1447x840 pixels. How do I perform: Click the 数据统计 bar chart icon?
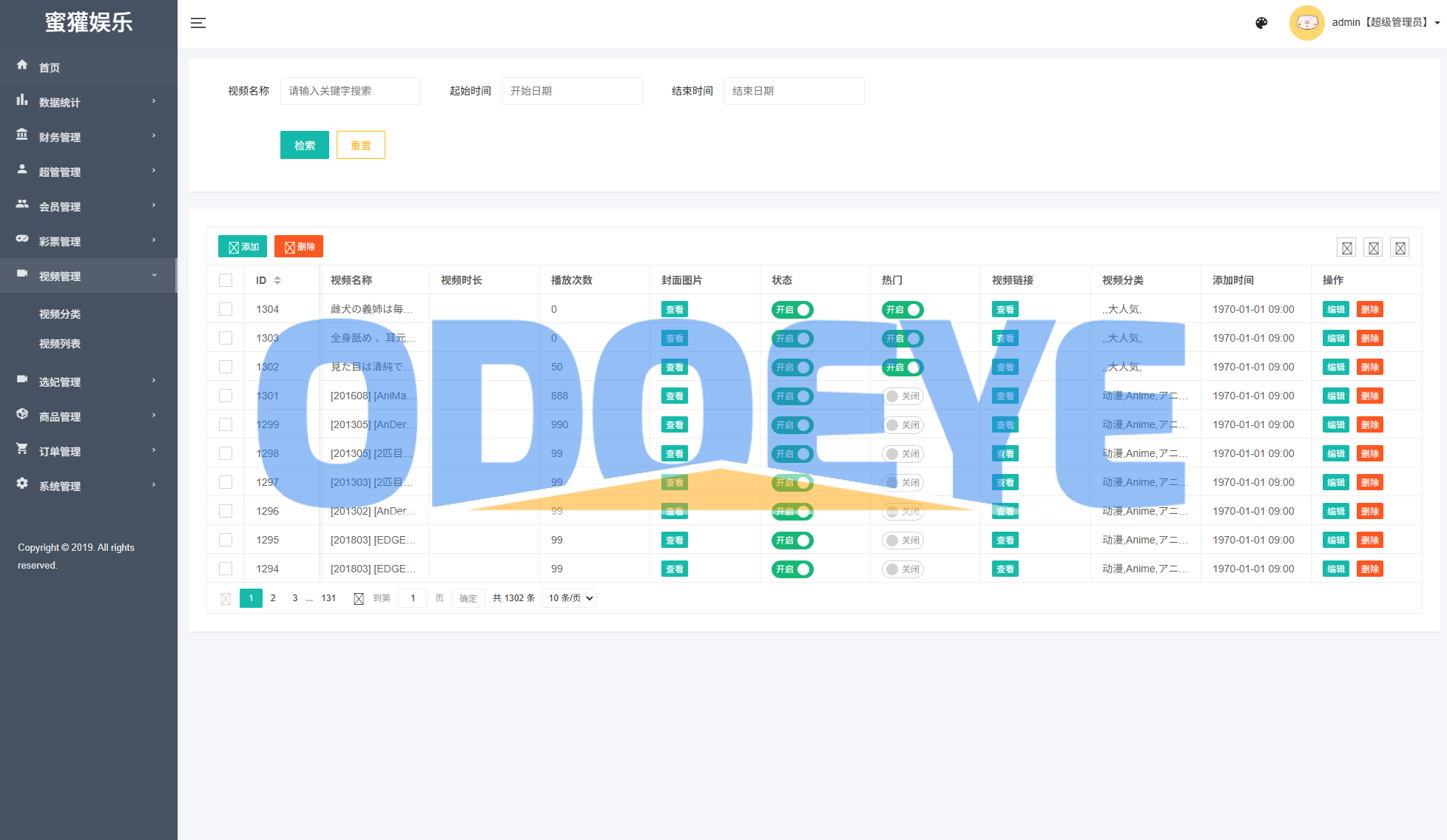coord(22,100)
